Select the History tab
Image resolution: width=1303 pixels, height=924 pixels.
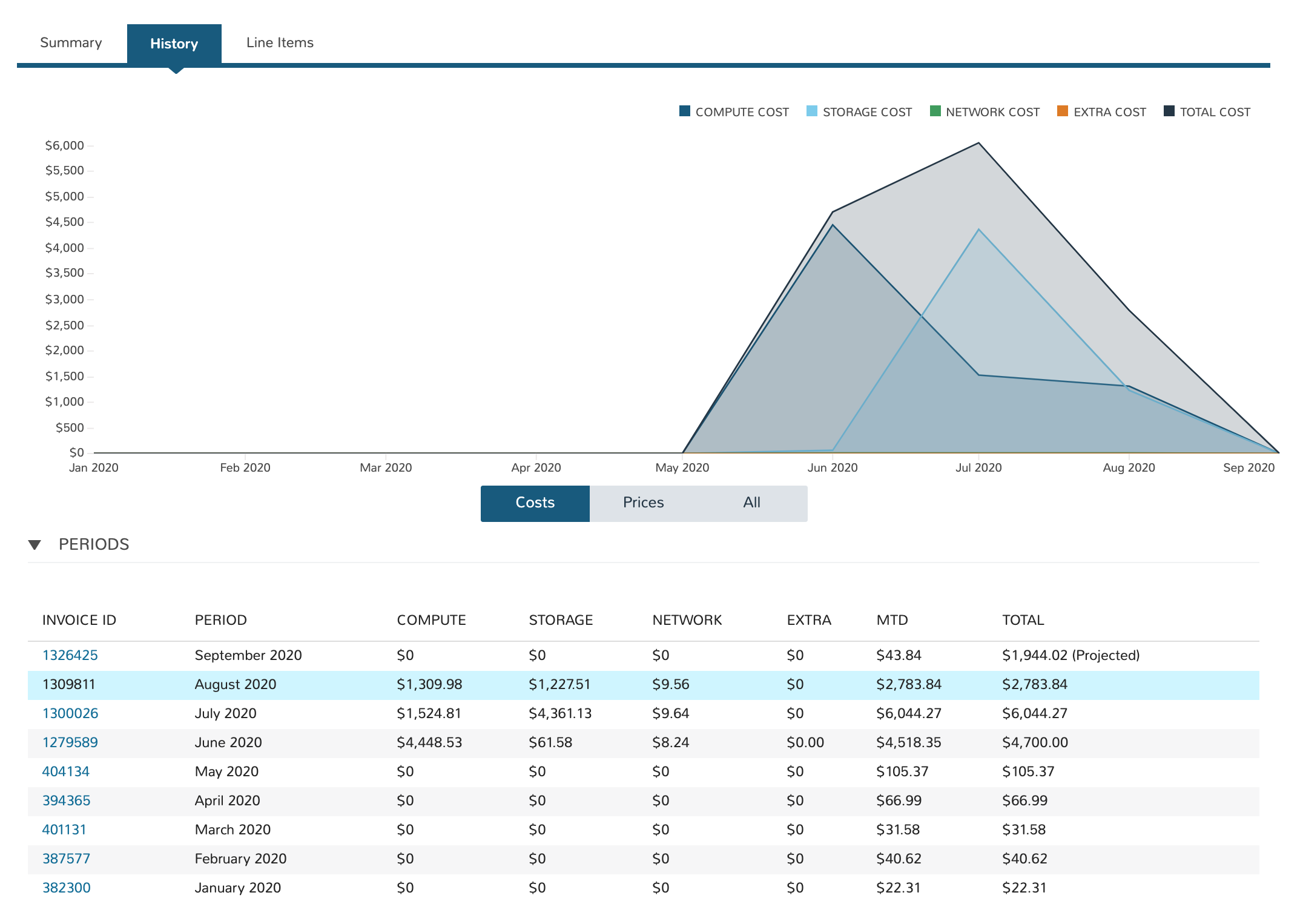click(x=174, y=44)
